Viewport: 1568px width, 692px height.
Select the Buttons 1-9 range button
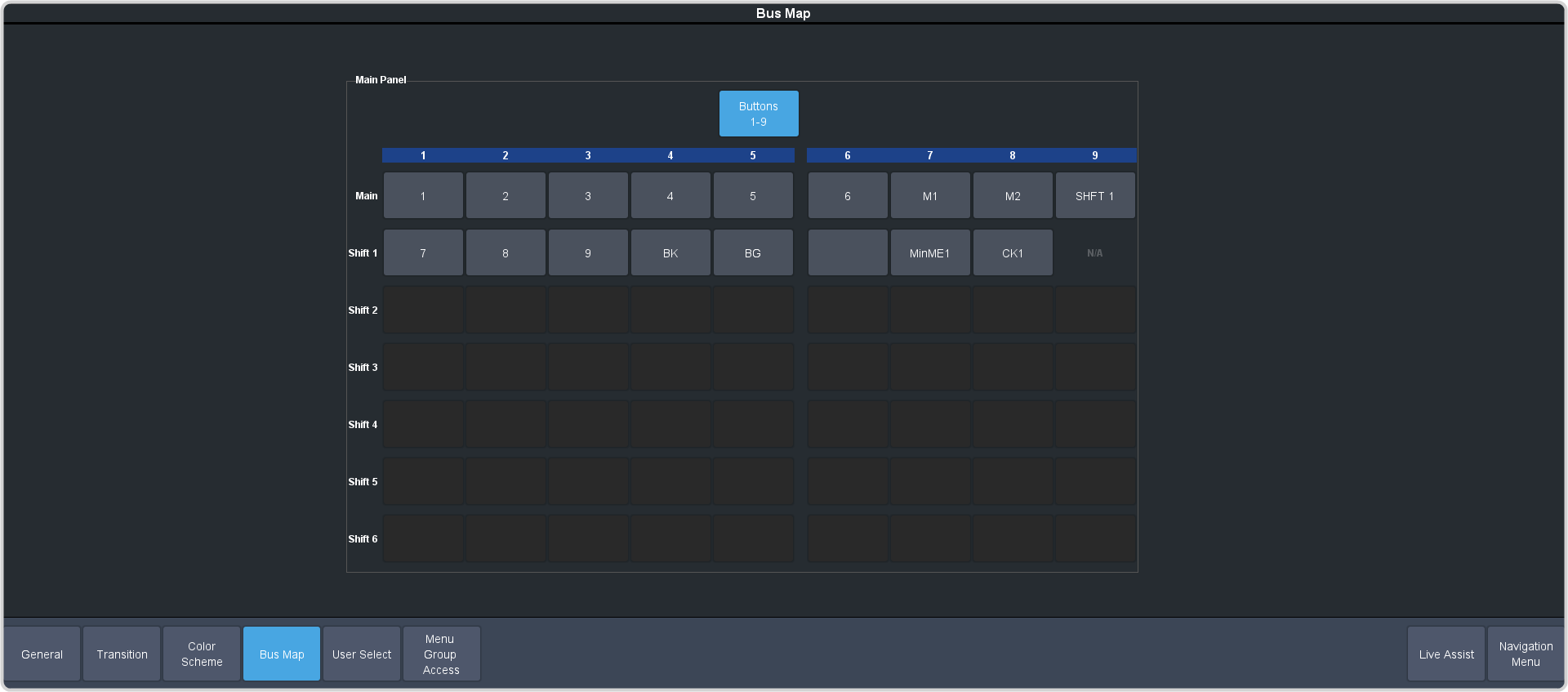758,114
